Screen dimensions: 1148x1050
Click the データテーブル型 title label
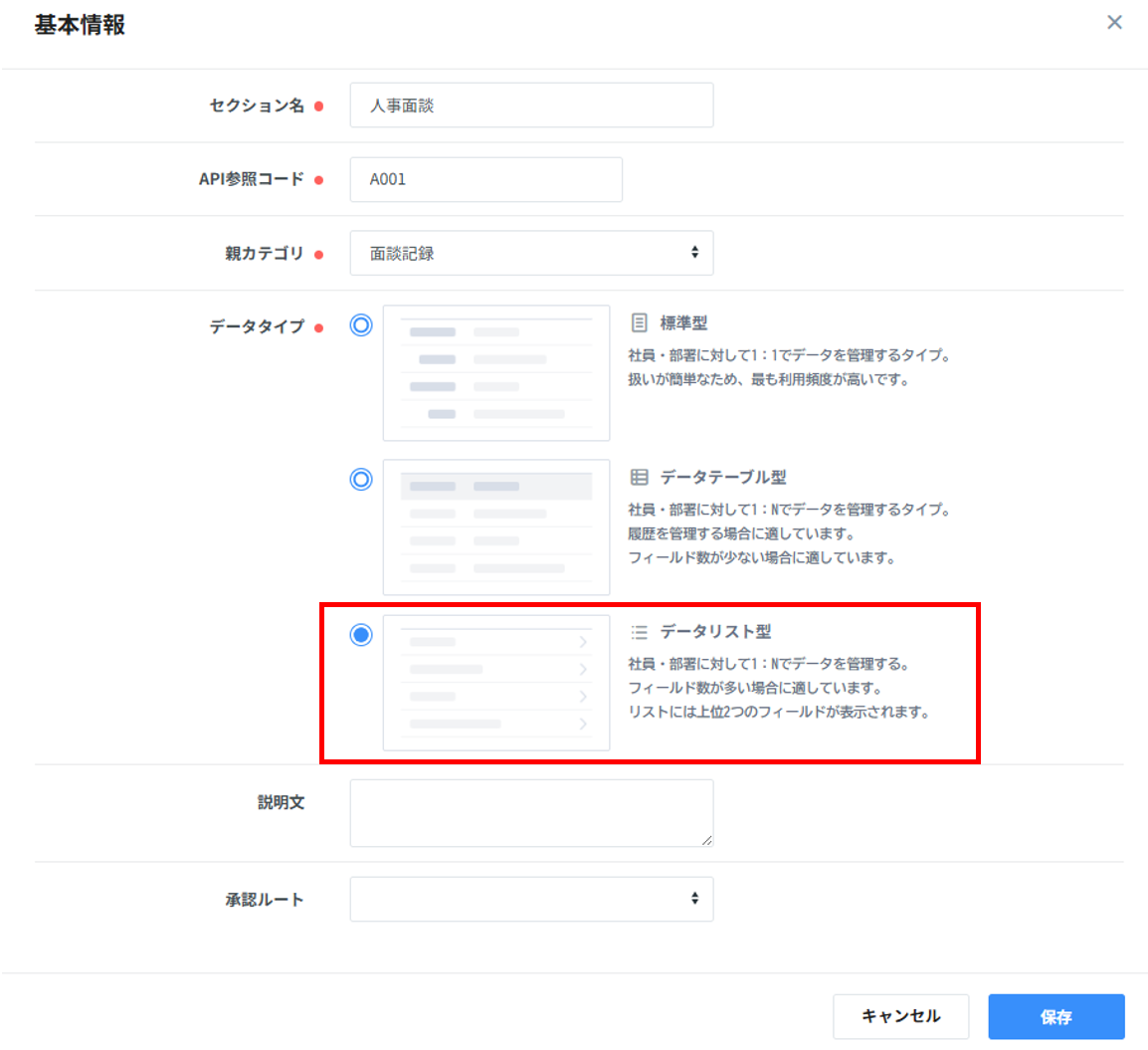pos(723,478)
